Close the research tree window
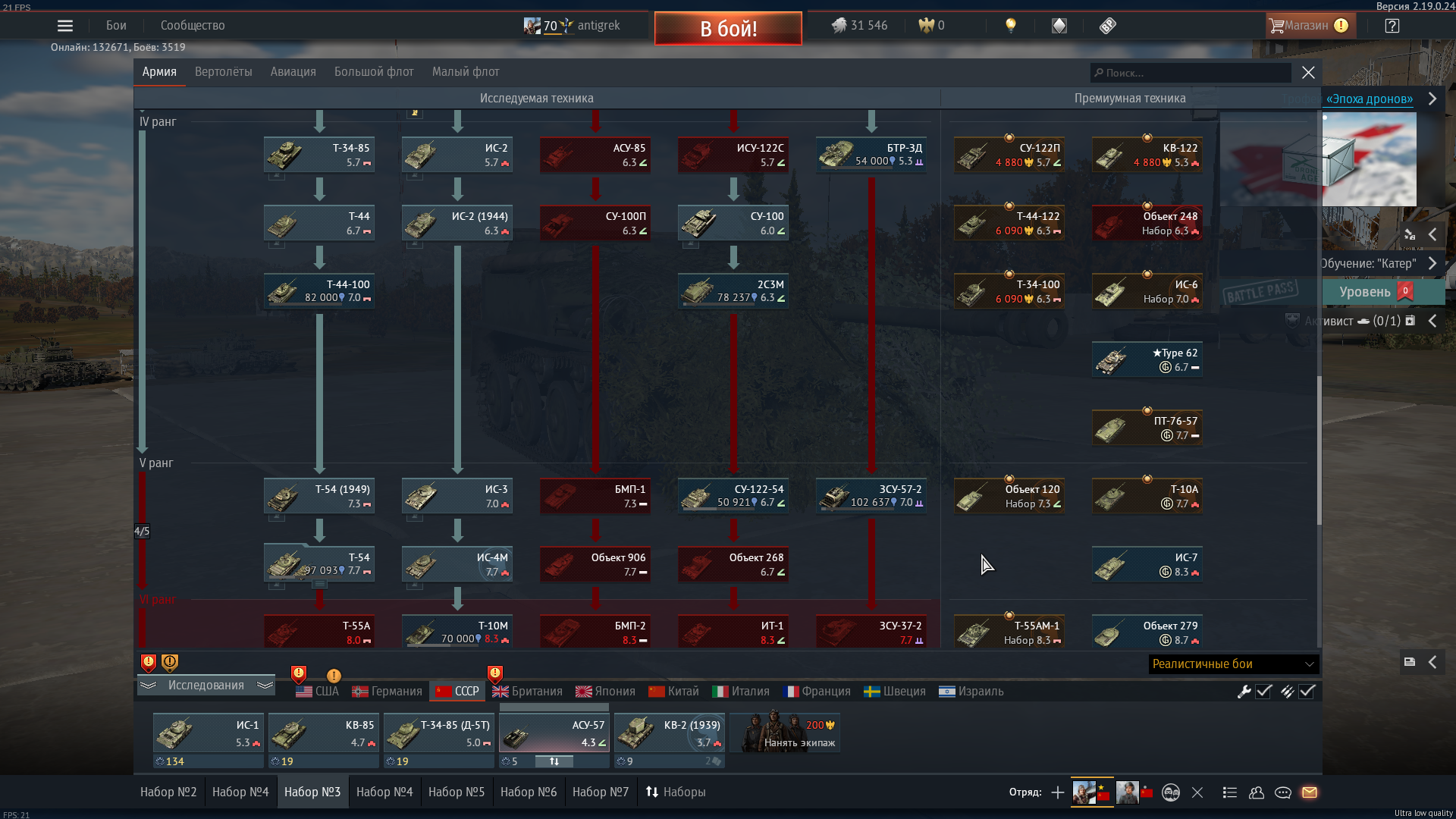This screenshot has height=819, width=1456. [x=1308, y=72]
